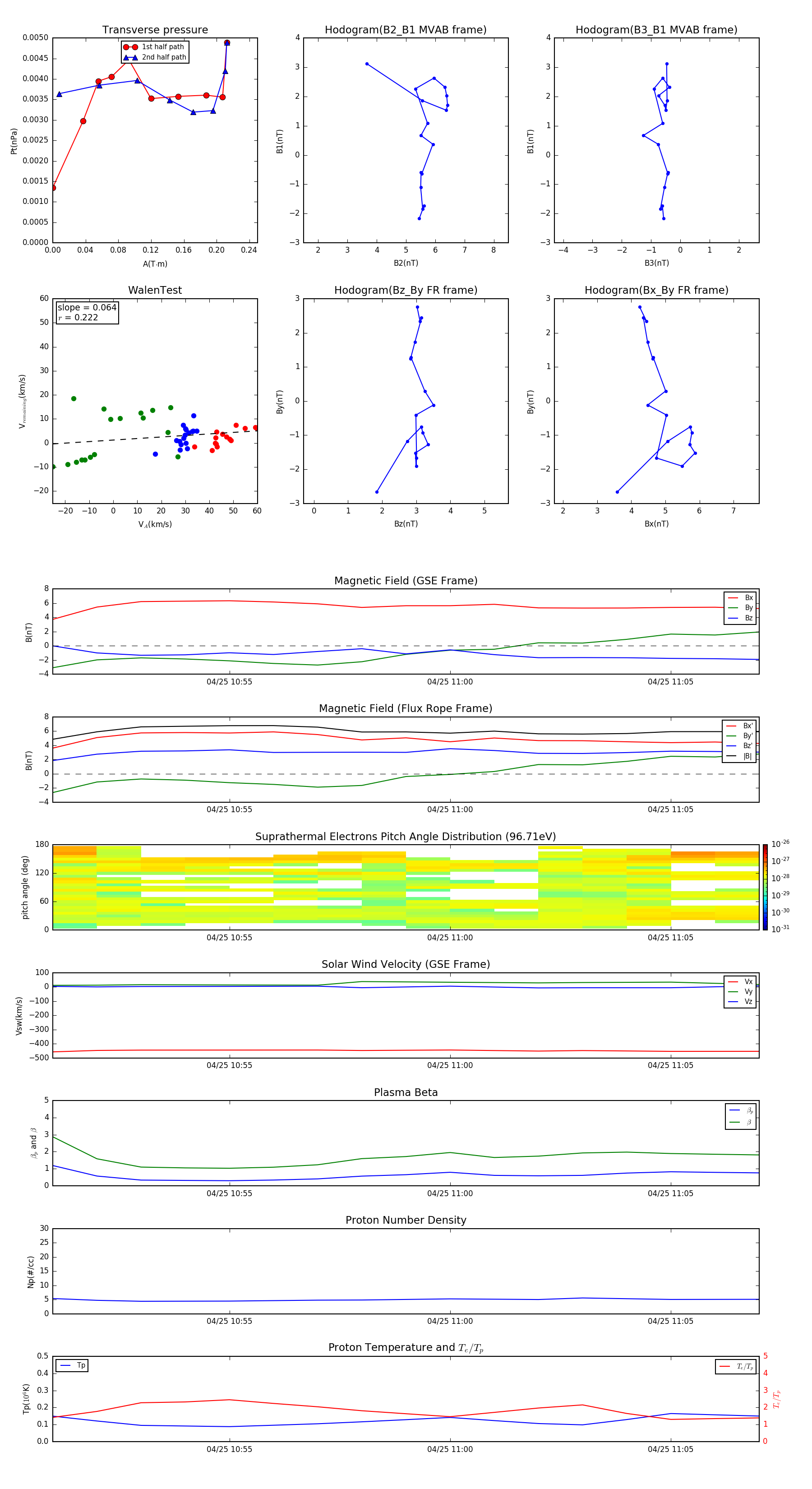Image resolution: width=812 pixels, height=1489 pixels.
Task: Click the 'Vsw(km/s)' y-axis label
Action: pyautogui.click(x=19, y=1016)
